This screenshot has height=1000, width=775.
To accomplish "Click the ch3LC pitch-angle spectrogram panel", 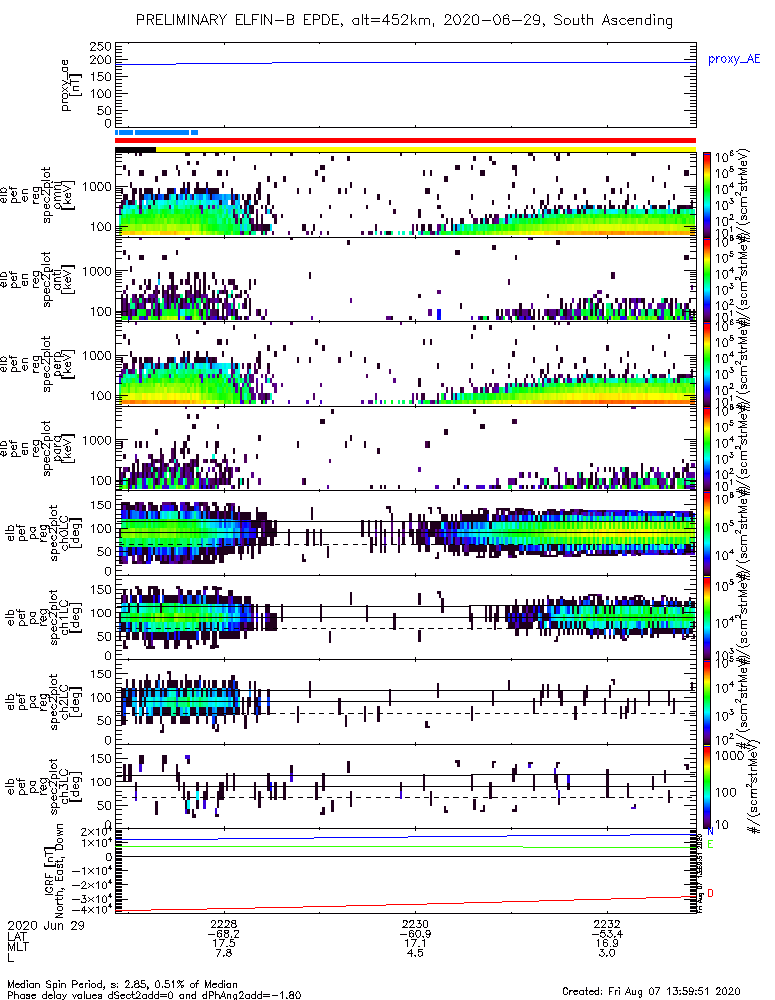I will click(406, 786).
